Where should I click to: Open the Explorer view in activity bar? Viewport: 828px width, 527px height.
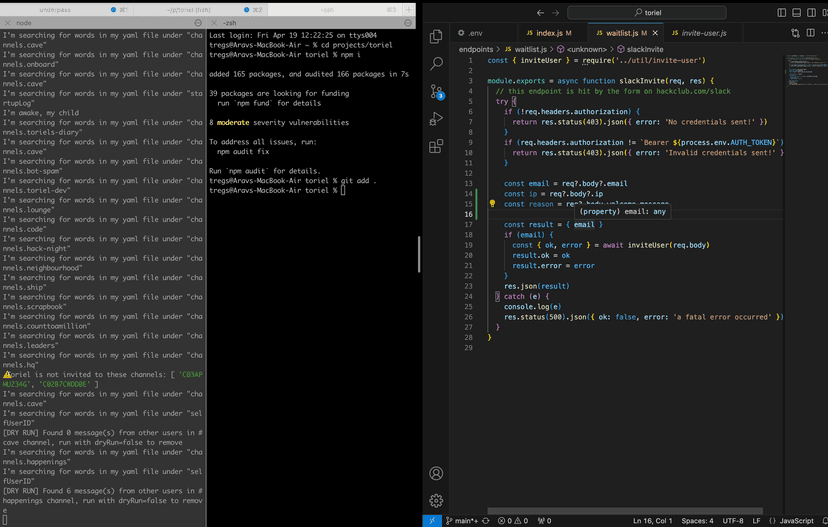(436, 37)
